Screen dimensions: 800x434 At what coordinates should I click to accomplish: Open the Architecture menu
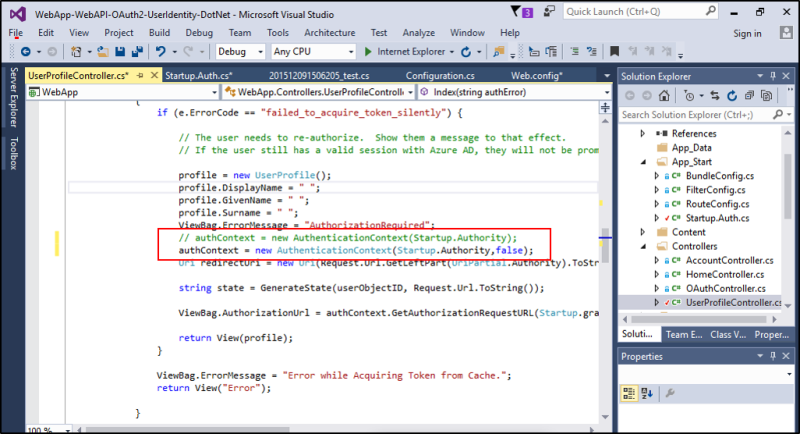(x=329, y=33)
